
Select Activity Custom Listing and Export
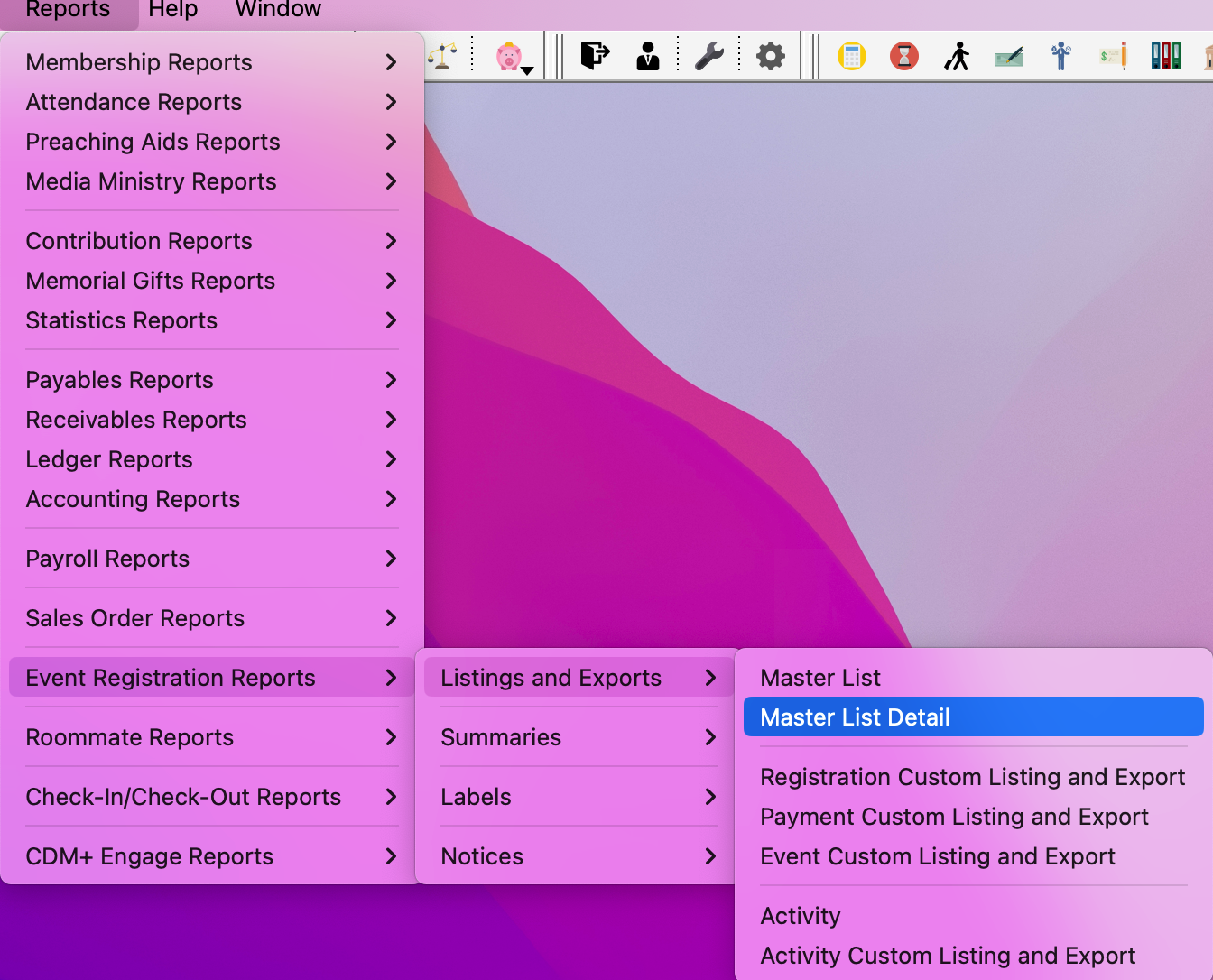point(948,956)
